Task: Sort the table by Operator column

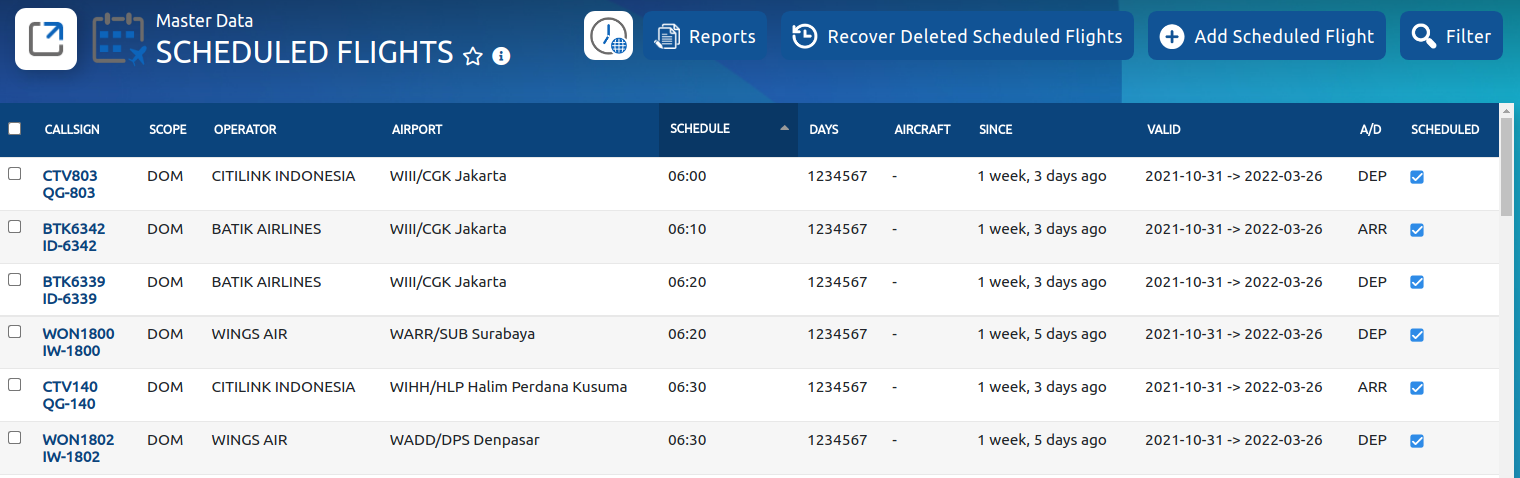Action: coord(245,130)
